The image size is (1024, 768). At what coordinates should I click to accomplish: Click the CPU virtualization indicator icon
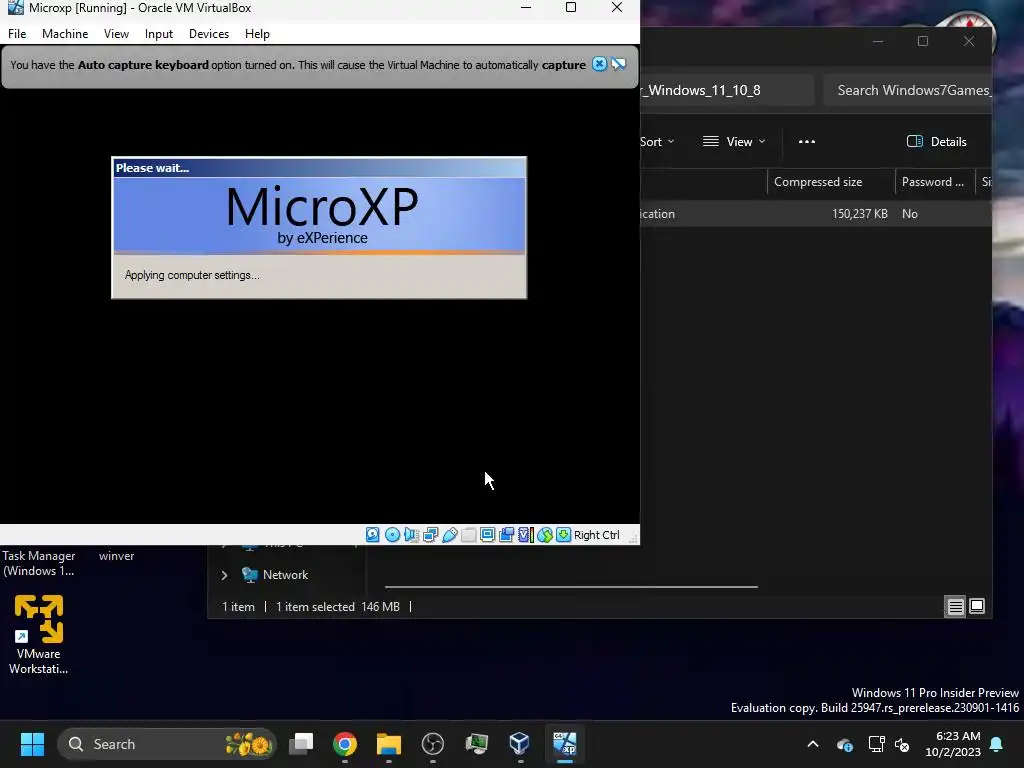(x=525, y=535)
